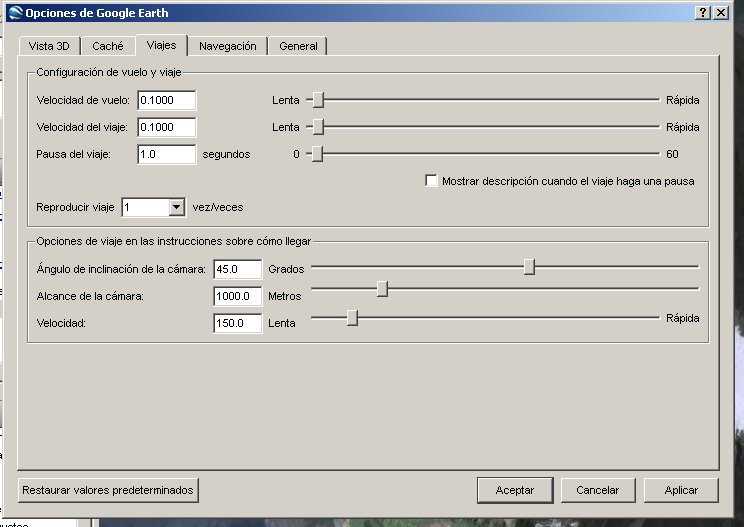Click the Cancelar button
The width and height of the screenshot is (744, 527).
[598, 490]
